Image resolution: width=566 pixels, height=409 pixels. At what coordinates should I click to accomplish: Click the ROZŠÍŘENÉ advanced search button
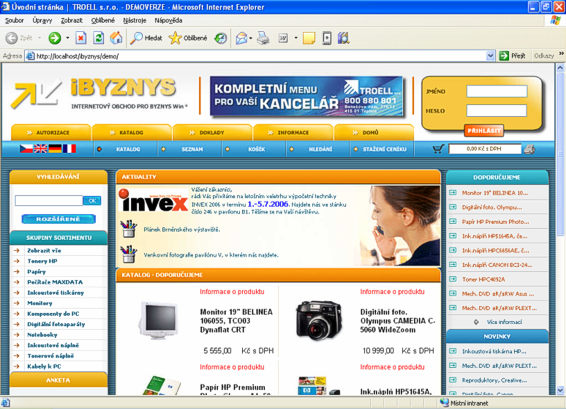coord(58,219)
